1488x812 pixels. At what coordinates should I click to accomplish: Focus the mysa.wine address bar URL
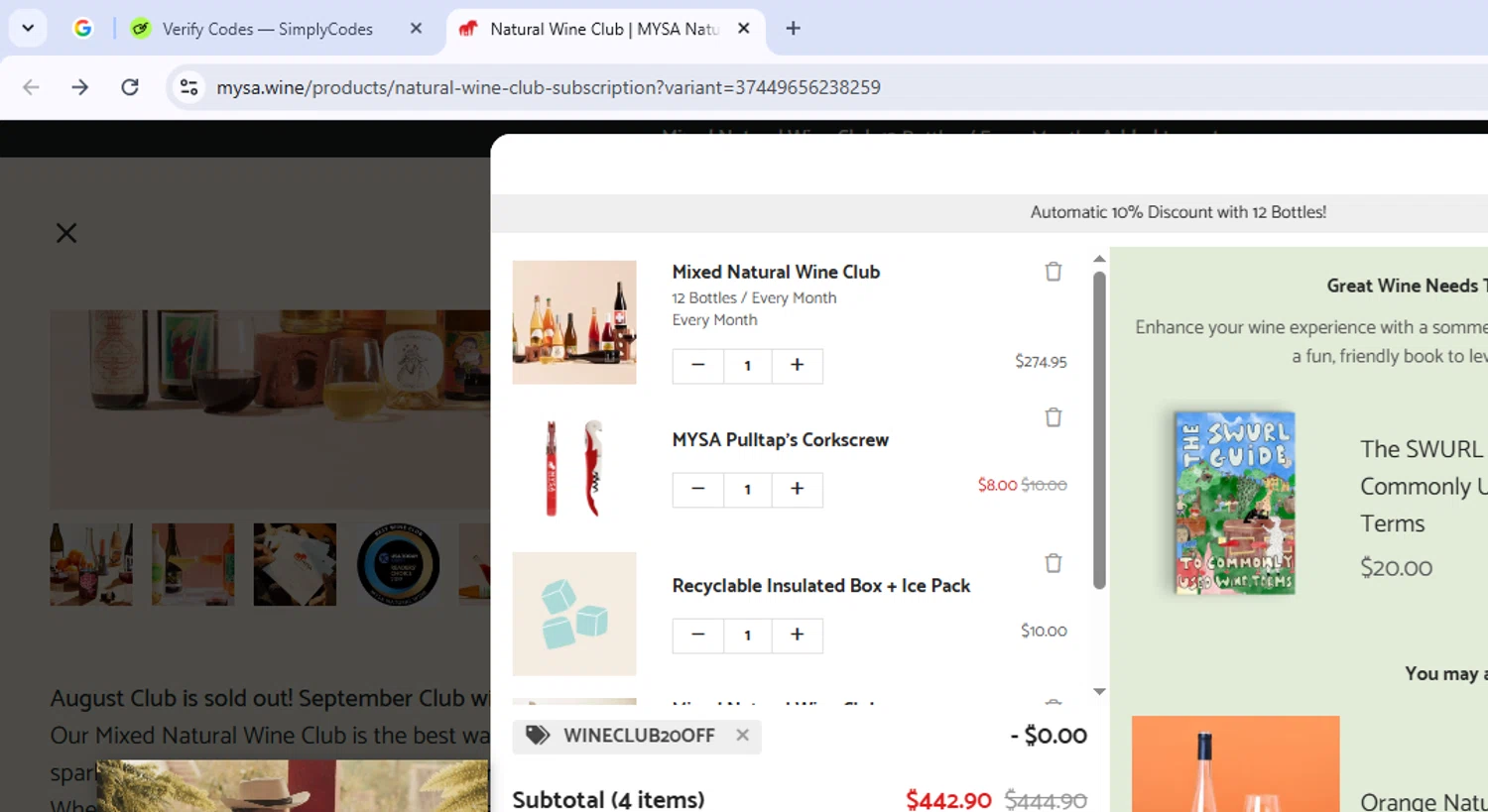point(549,87)
